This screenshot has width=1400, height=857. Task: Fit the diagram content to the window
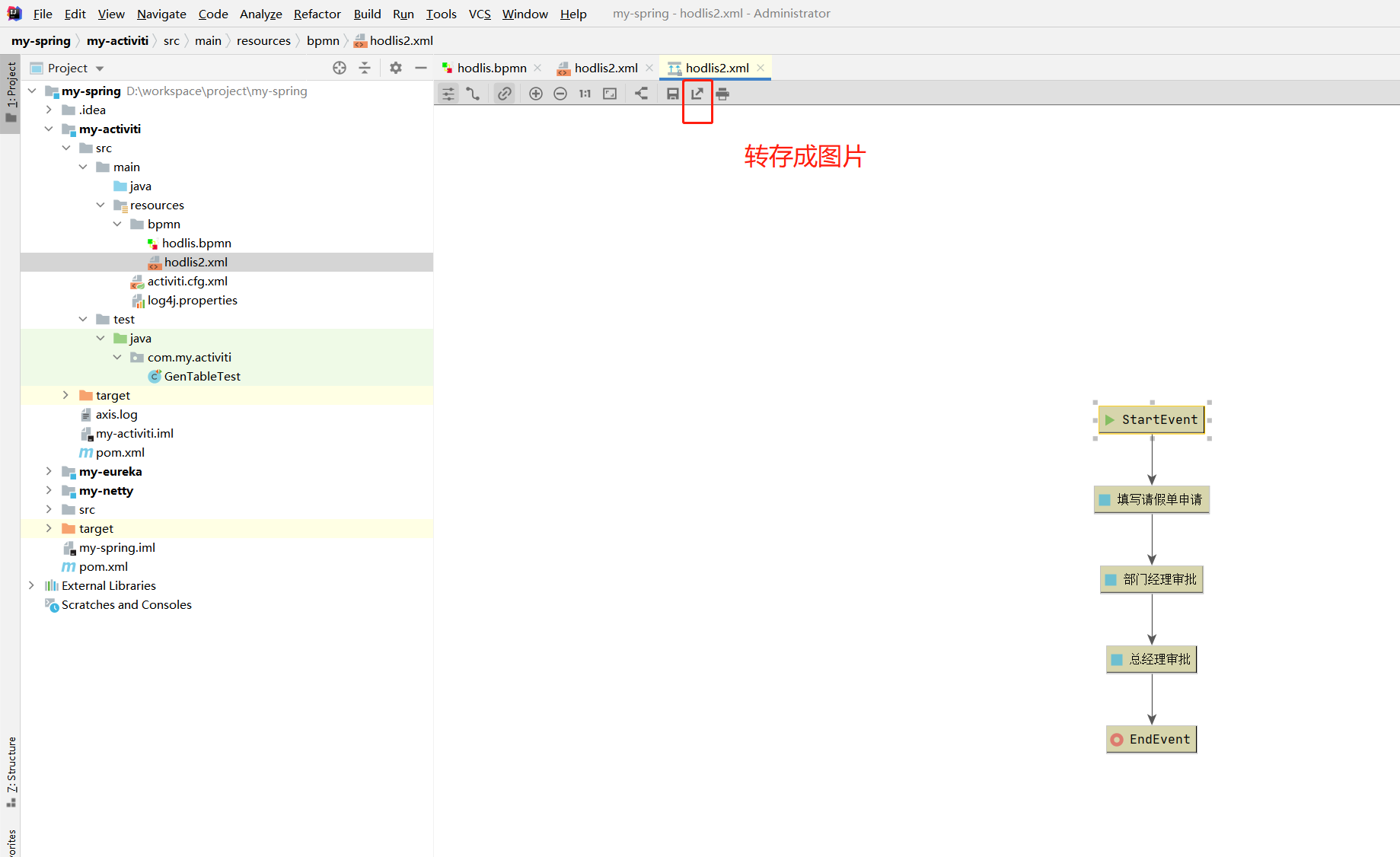[609, 93]
